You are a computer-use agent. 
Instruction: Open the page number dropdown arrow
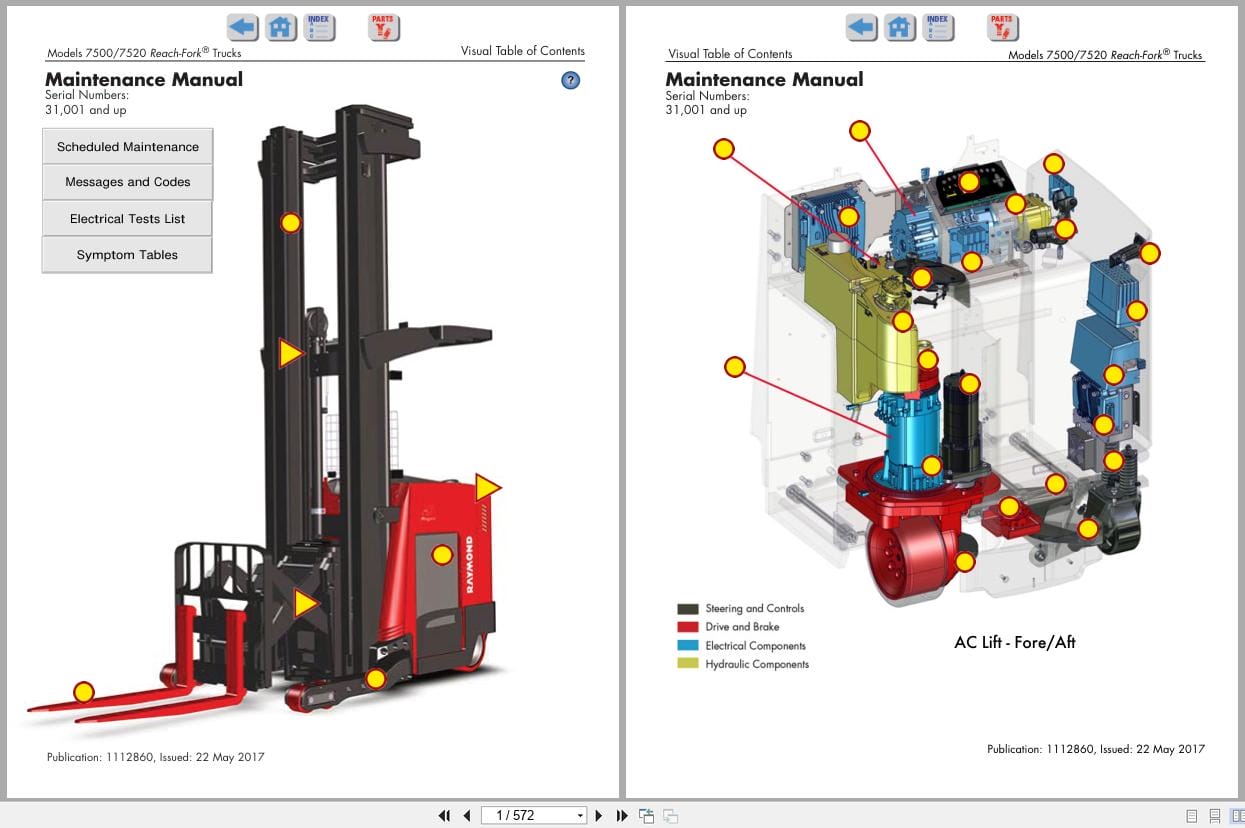(x=579, y=816)
